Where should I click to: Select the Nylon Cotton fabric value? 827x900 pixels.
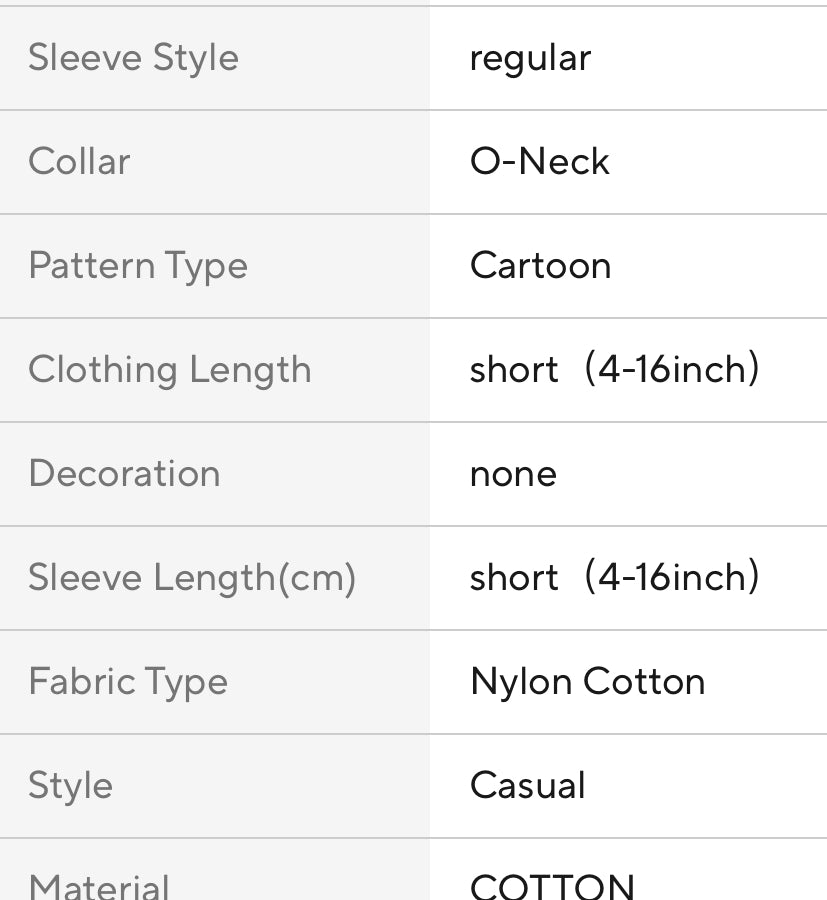[587, 682]
